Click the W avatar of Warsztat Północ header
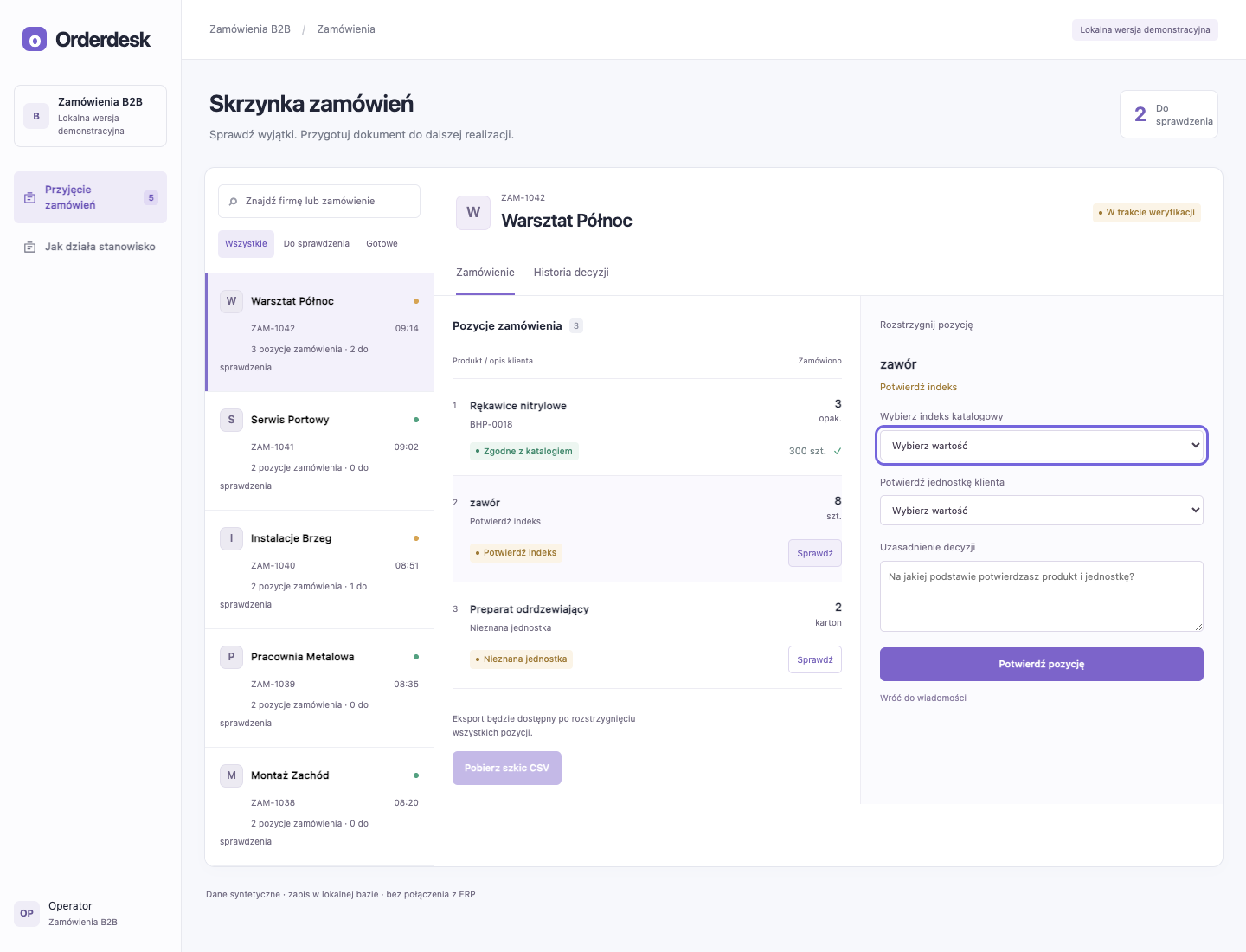Image resolution: width=1246 pixels, height=952 pixels. coord(473,212)
